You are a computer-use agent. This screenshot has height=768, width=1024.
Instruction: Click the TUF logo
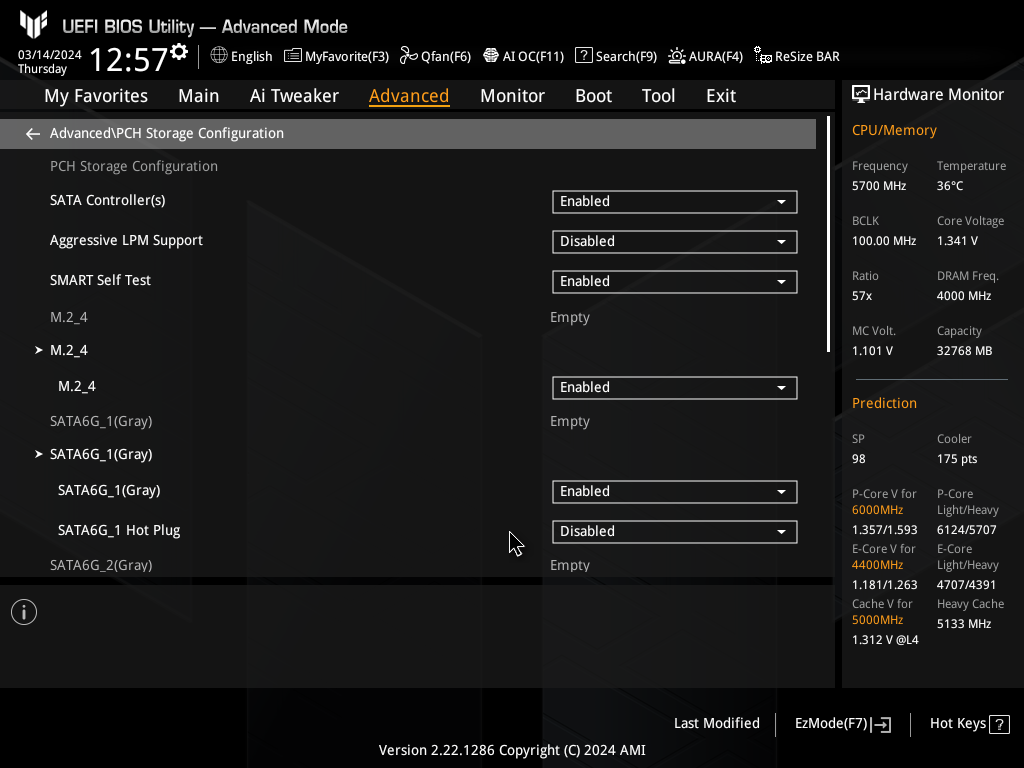pos(33,24)
